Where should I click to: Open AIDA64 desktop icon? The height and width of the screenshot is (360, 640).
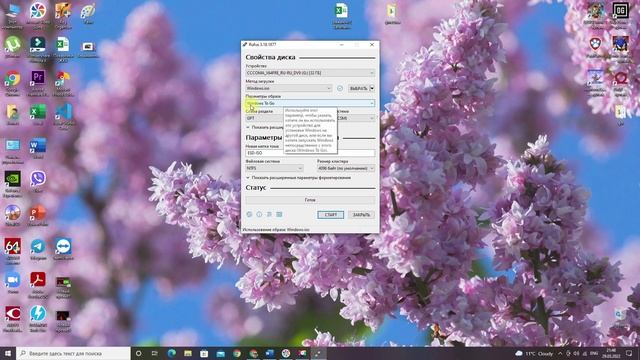pyautogui.click(x=13, y=246)
